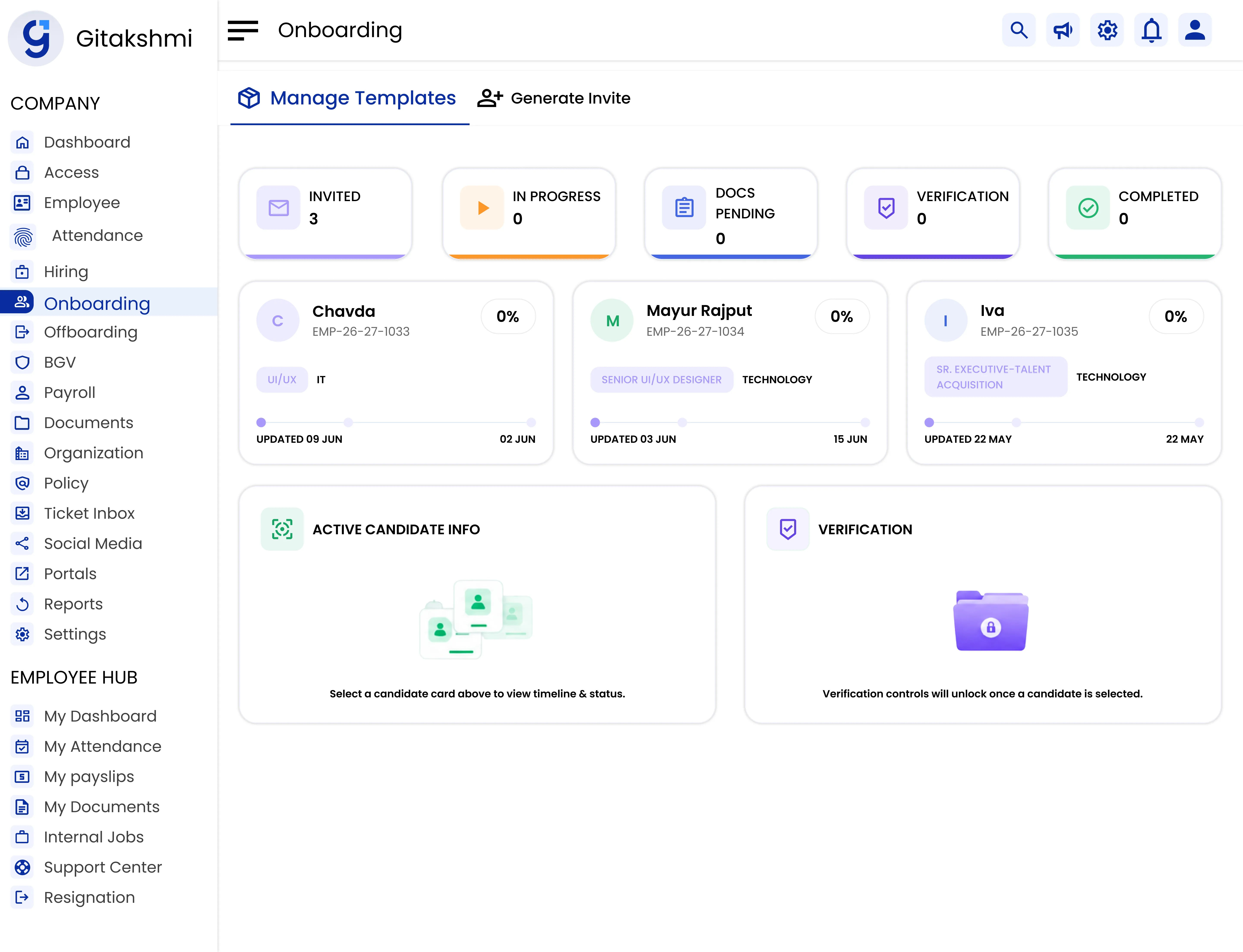This screenshot has width=1243, height=952.
Task: Click the Verification panel shield icon
Action: pos(788,529)
